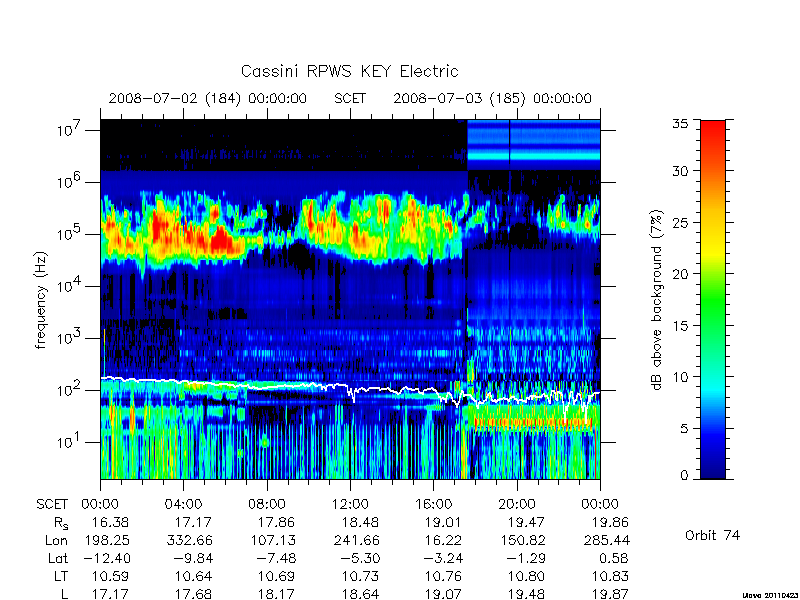
Task: Click the L value '18.17'
Action: pos(277,594)
